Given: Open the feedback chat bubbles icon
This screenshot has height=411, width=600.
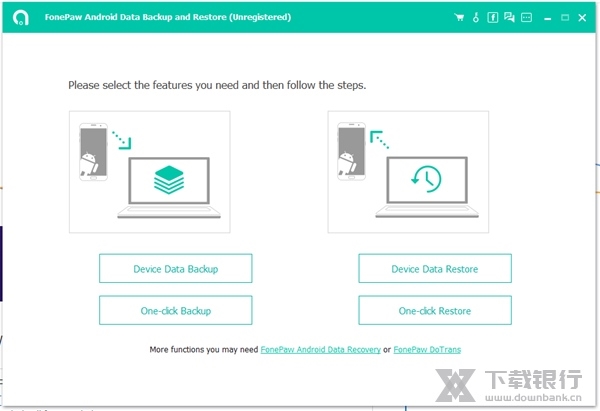Looking at the screenshot, I should point(509,17).
